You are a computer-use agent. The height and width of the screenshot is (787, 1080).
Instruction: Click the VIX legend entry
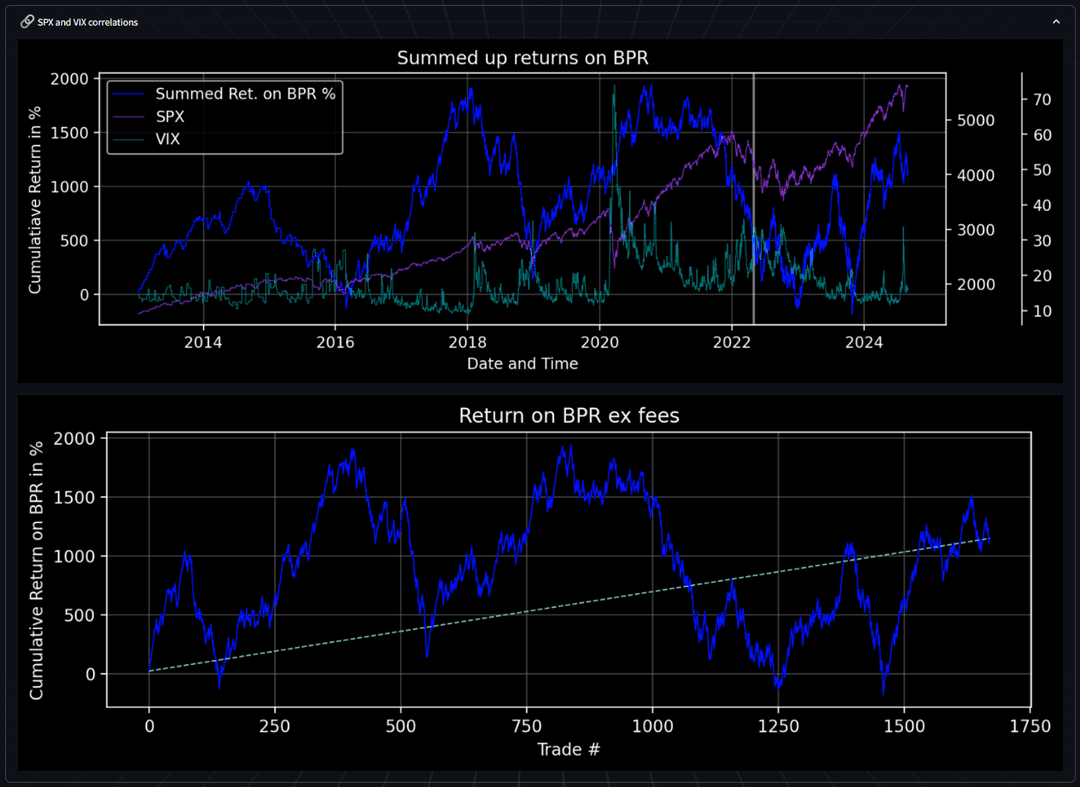168,138
